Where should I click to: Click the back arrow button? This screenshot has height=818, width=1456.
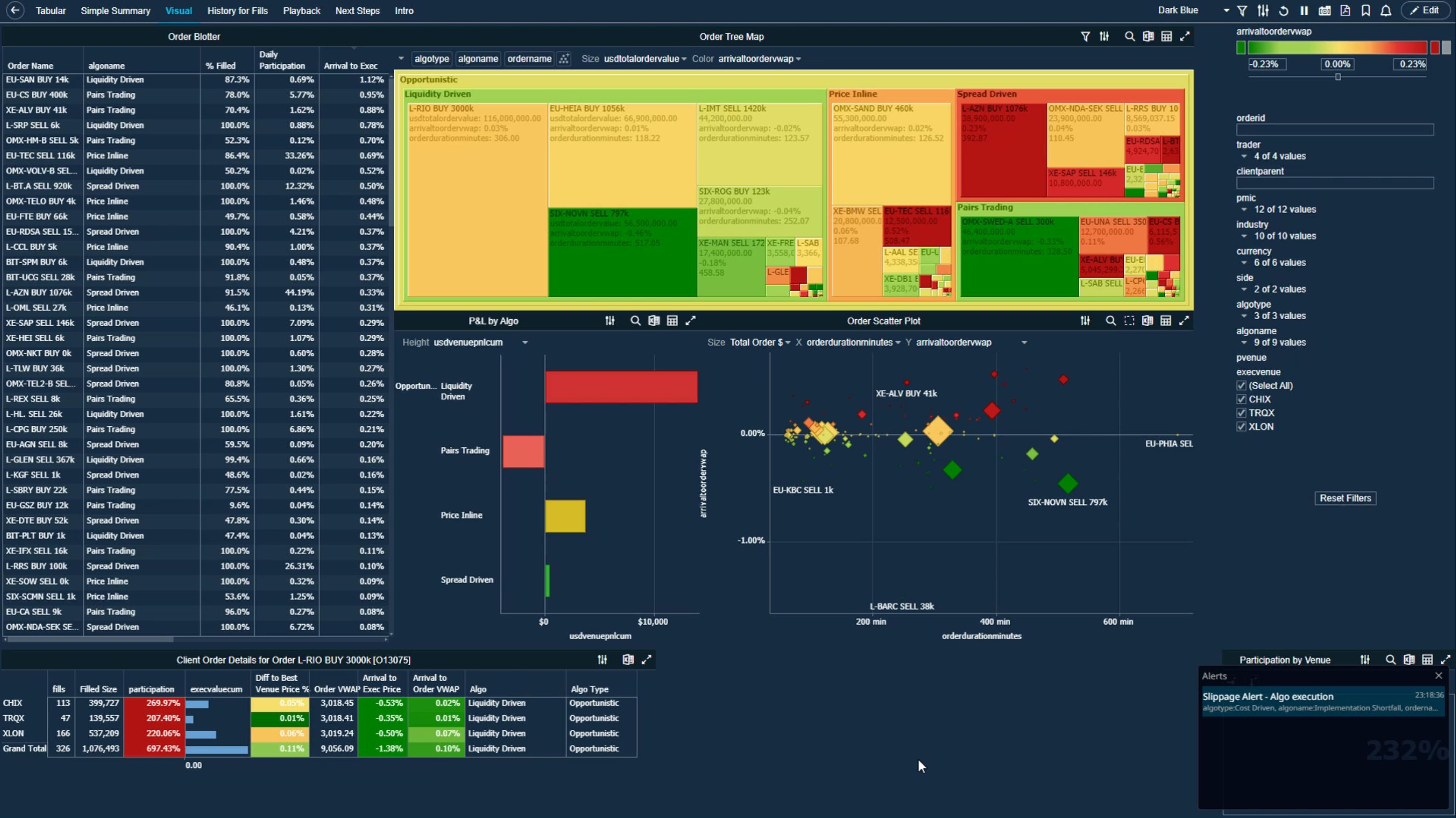(x=15, y=10)
